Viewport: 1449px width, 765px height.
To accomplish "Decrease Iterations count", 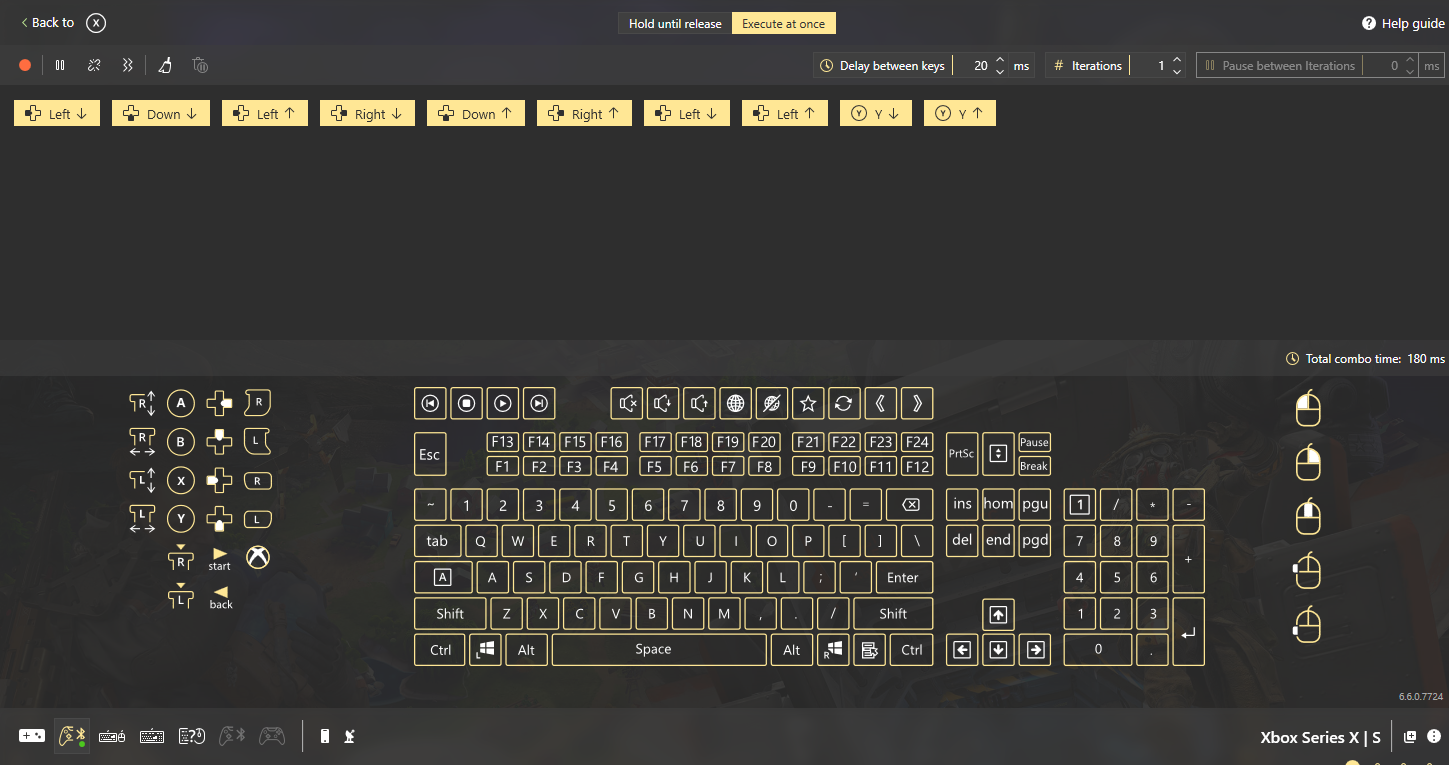I will 1177,72.
